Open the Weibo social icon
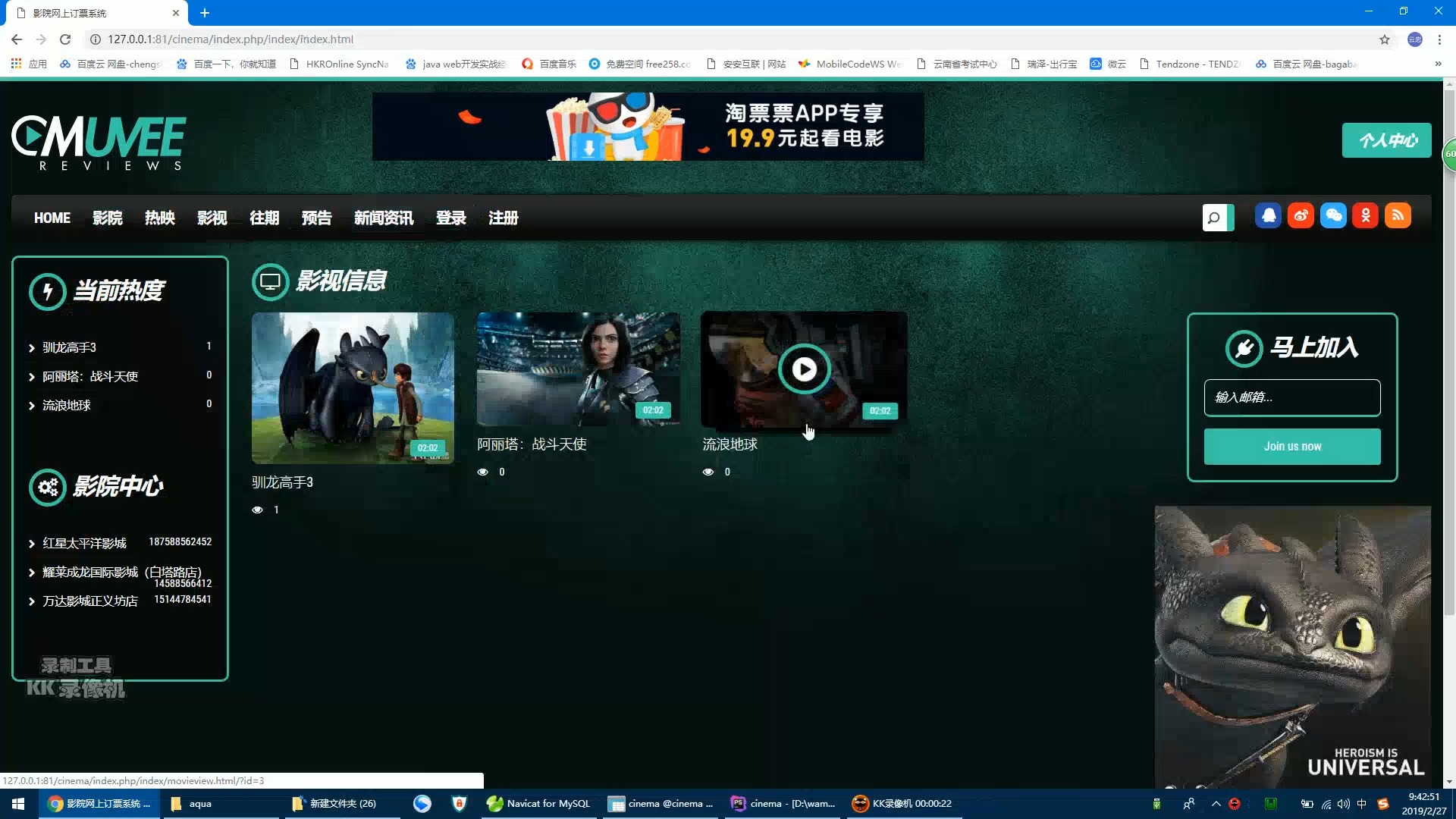This screenshot has height=819, width=1456. [x=1301, y=216]
